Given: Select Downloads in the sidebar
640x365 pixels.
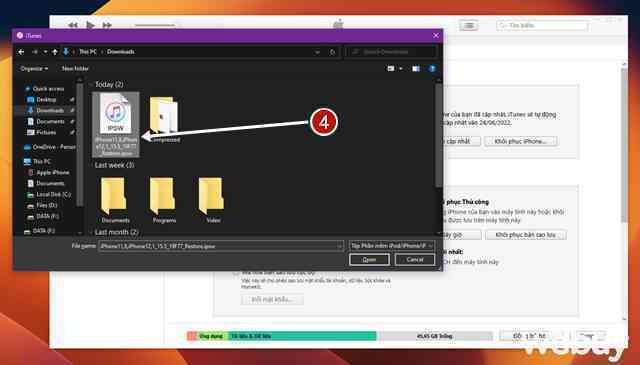Looking at the screenshot, I should pyautogui.click(x=46, y=111).
